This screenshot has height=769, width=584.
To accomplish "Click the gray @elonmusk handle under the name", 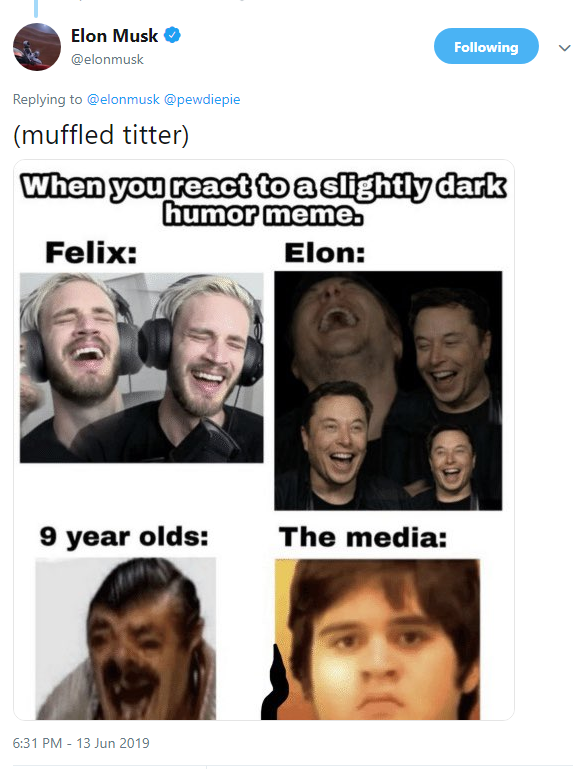I will (x=107, y=60).
